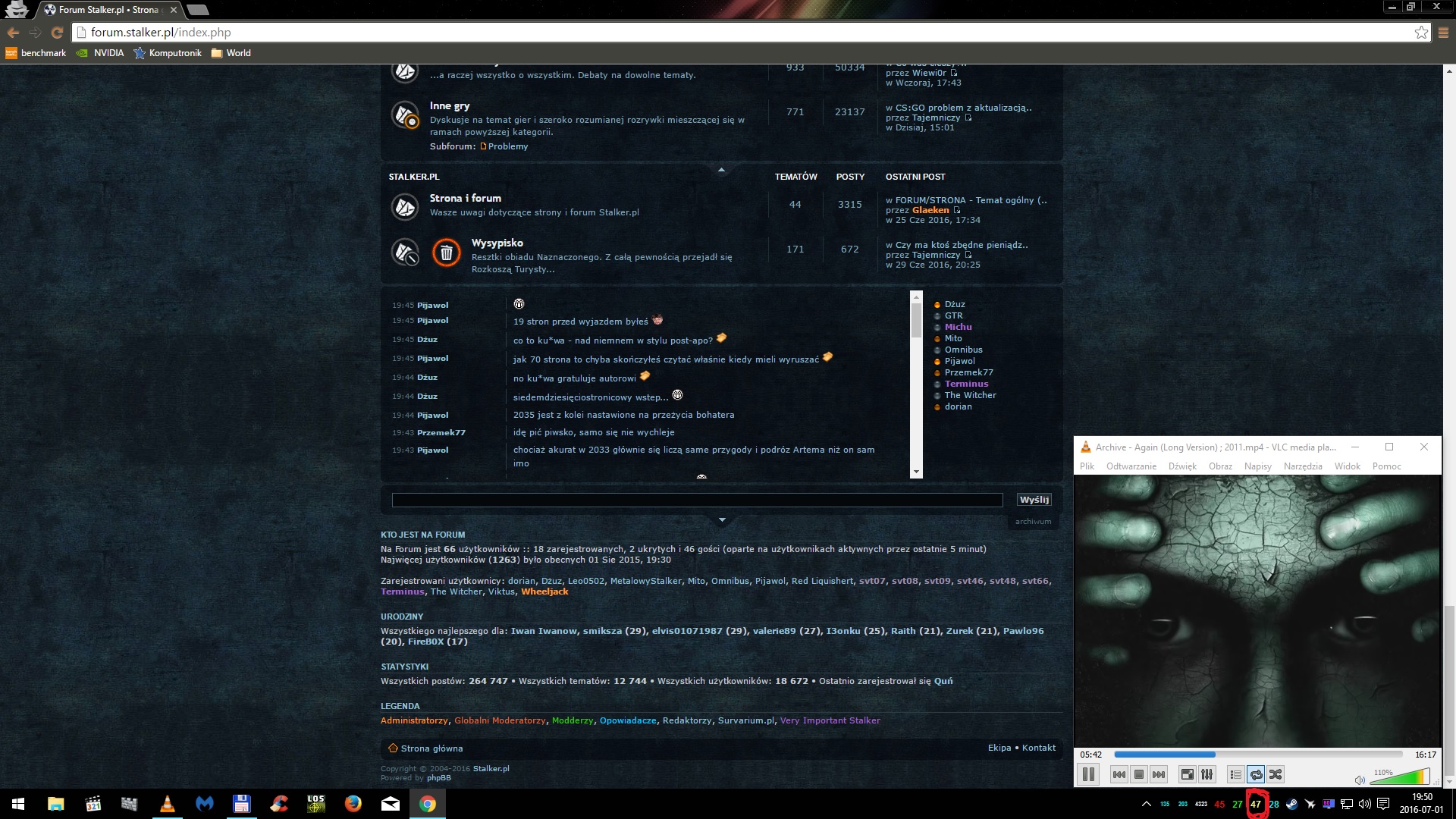Open VLC extended settings (equalizer sliders icon)
Screen dimensions: 1456x819
coord(1207,774)
